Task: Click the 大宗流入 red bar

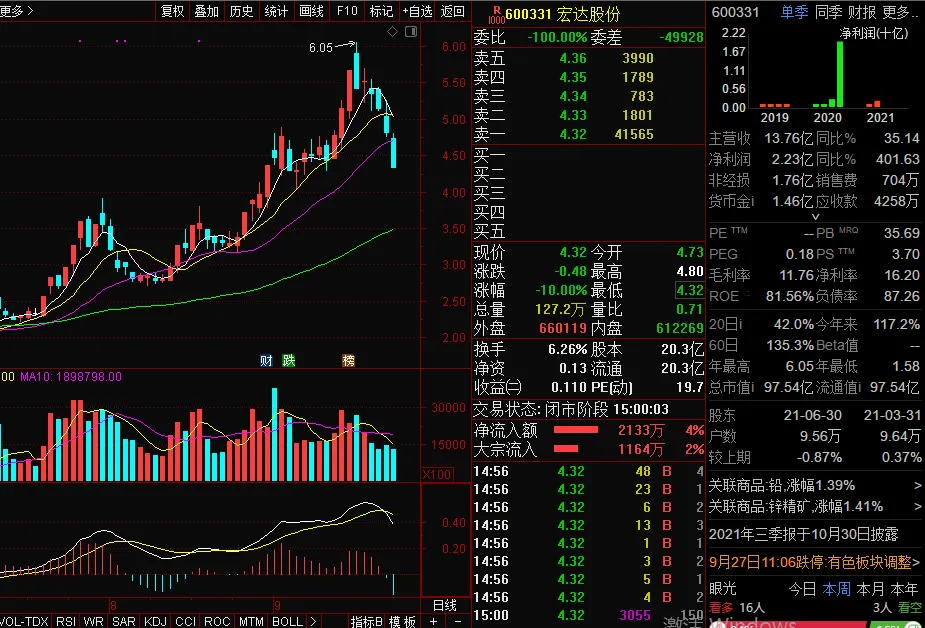Action: click(x=566, y=449)
